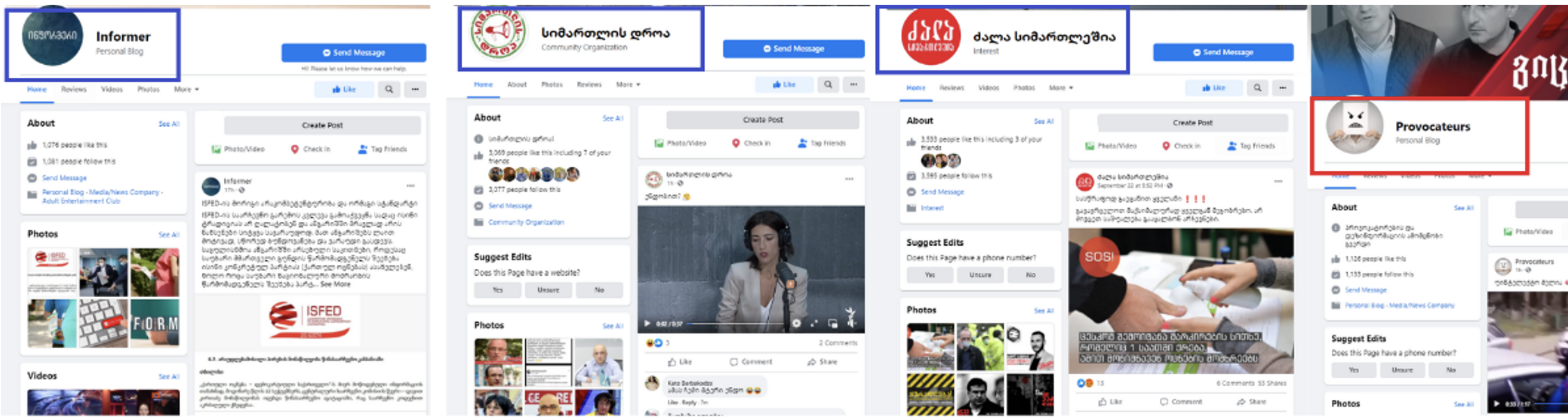Answer No to Suggest Edits on Provocateurs page
This screenshot has height=420, width=1568.
1451,370
